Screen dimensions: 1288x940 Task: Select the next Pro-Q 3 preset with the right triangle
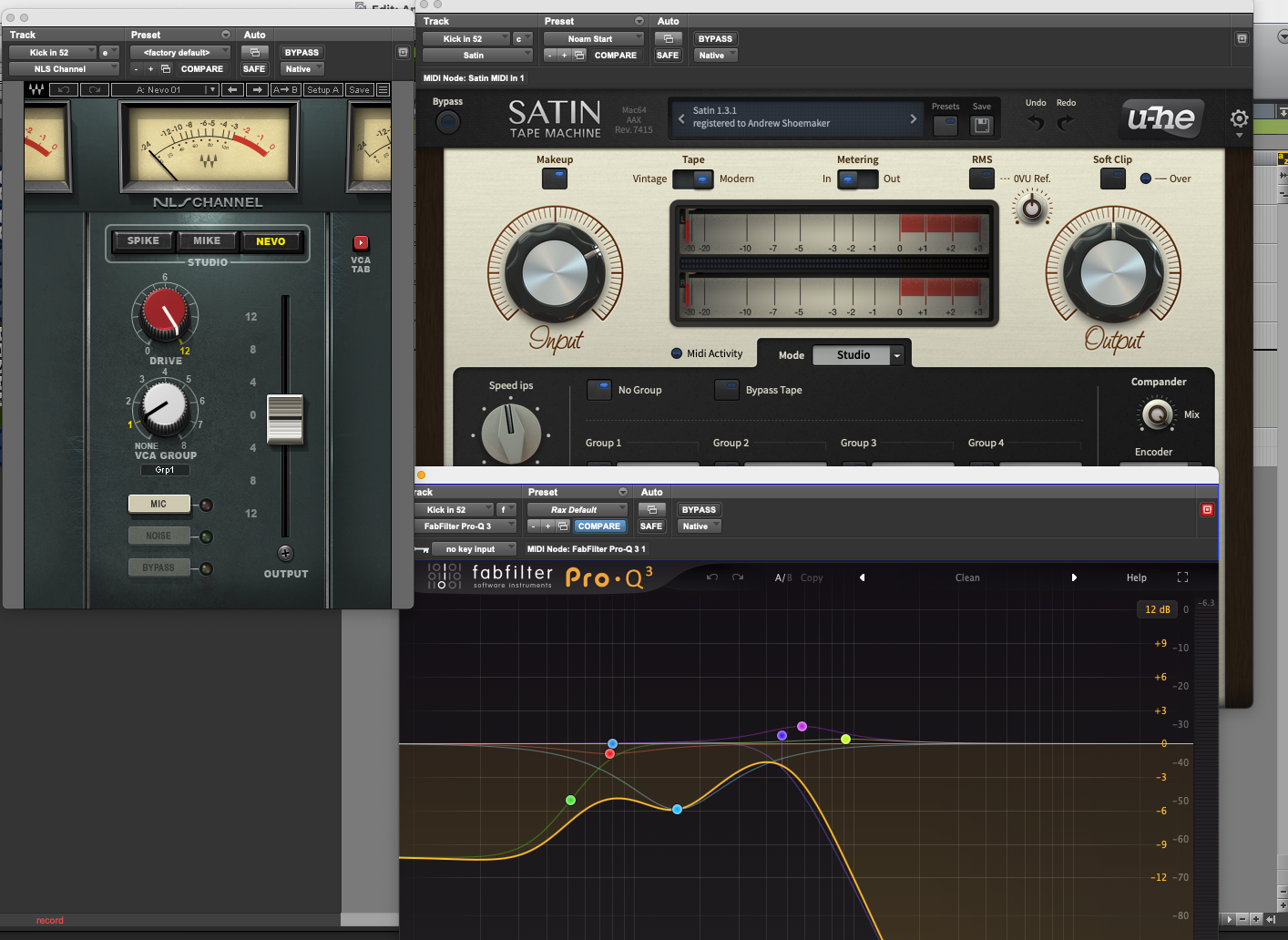click(1074, 577)
